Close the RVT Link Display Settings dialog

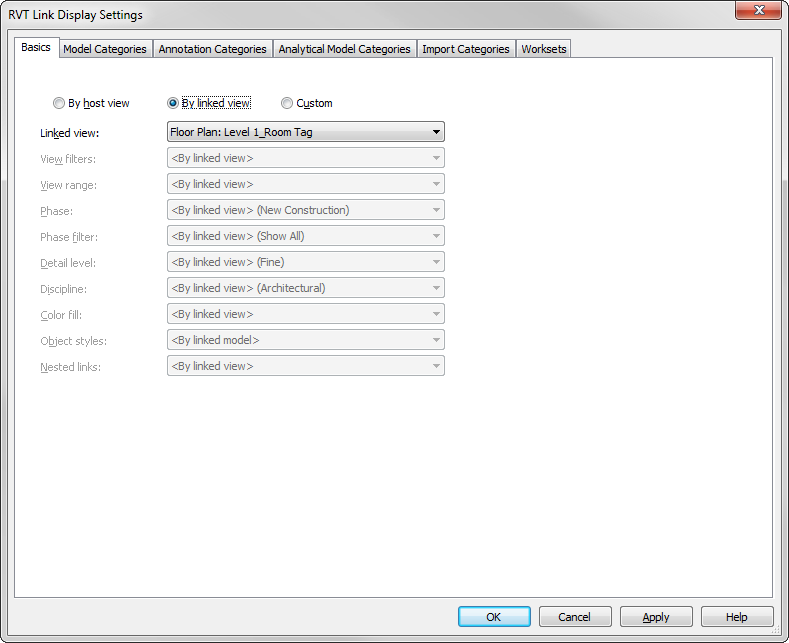tap(759, 10)
